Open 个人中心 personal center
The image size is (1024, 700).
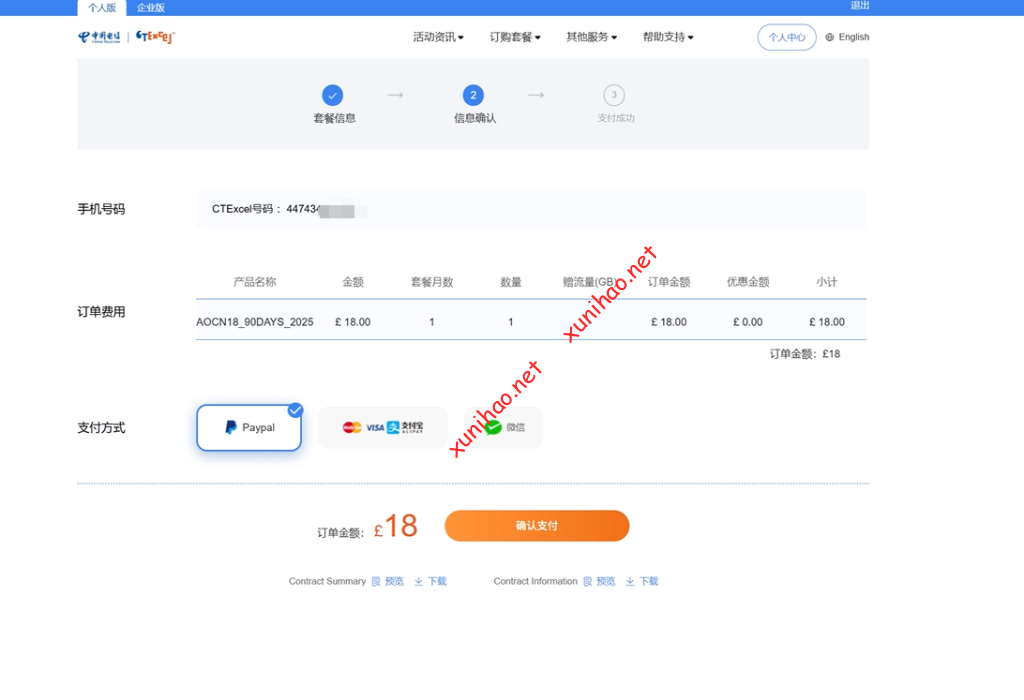[787, 37]
